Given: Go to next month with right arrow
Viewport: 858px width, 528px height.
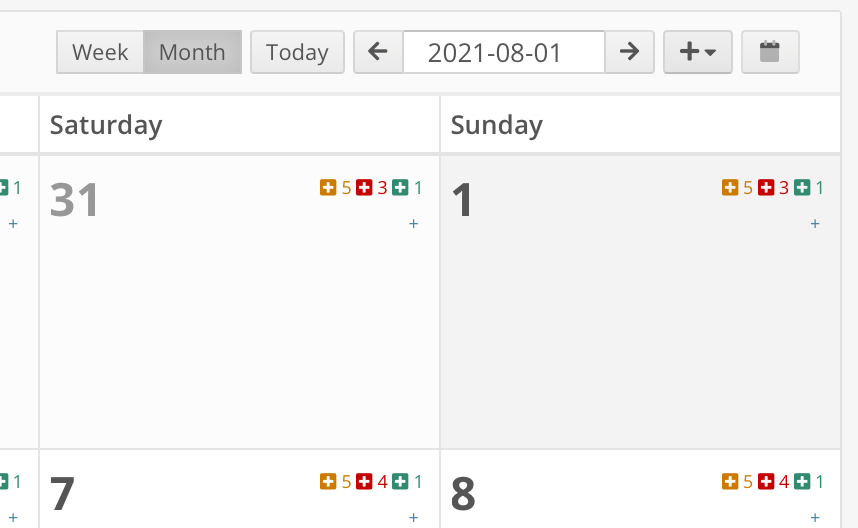Looking at the screenshot, I should pyautogui.click(x=629, y=52).
